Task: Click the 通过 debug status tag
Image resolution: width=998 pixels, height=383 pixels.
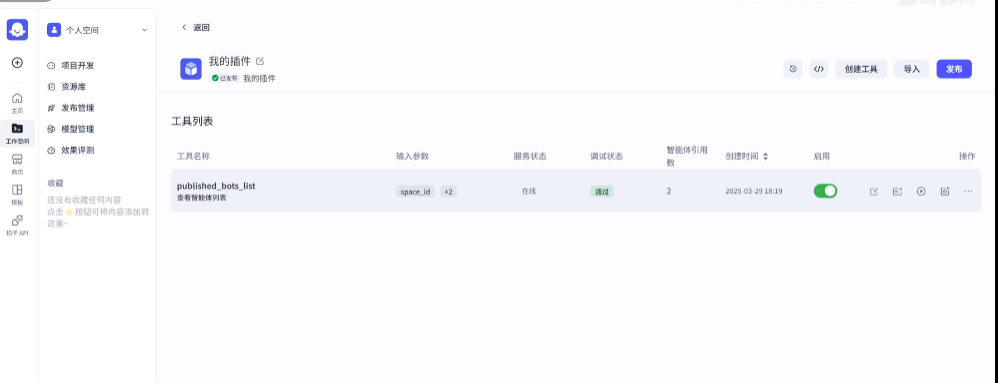Action: coord(601,191)
